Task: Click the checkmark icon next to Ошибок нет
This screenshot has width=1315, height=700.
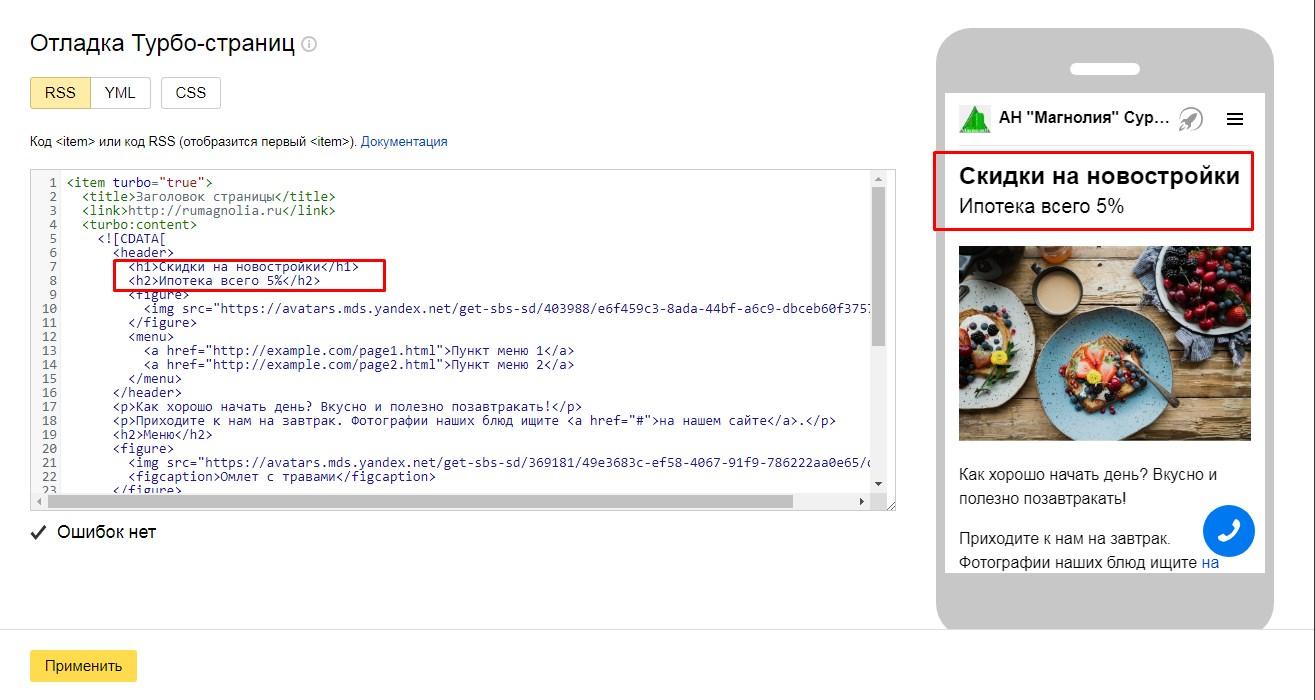Action: coord(39,532)
